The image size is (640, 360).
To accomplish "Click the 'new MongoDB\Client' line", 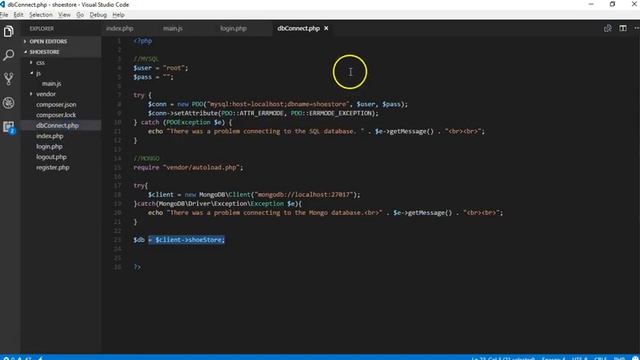I will (x=254, y=195).
